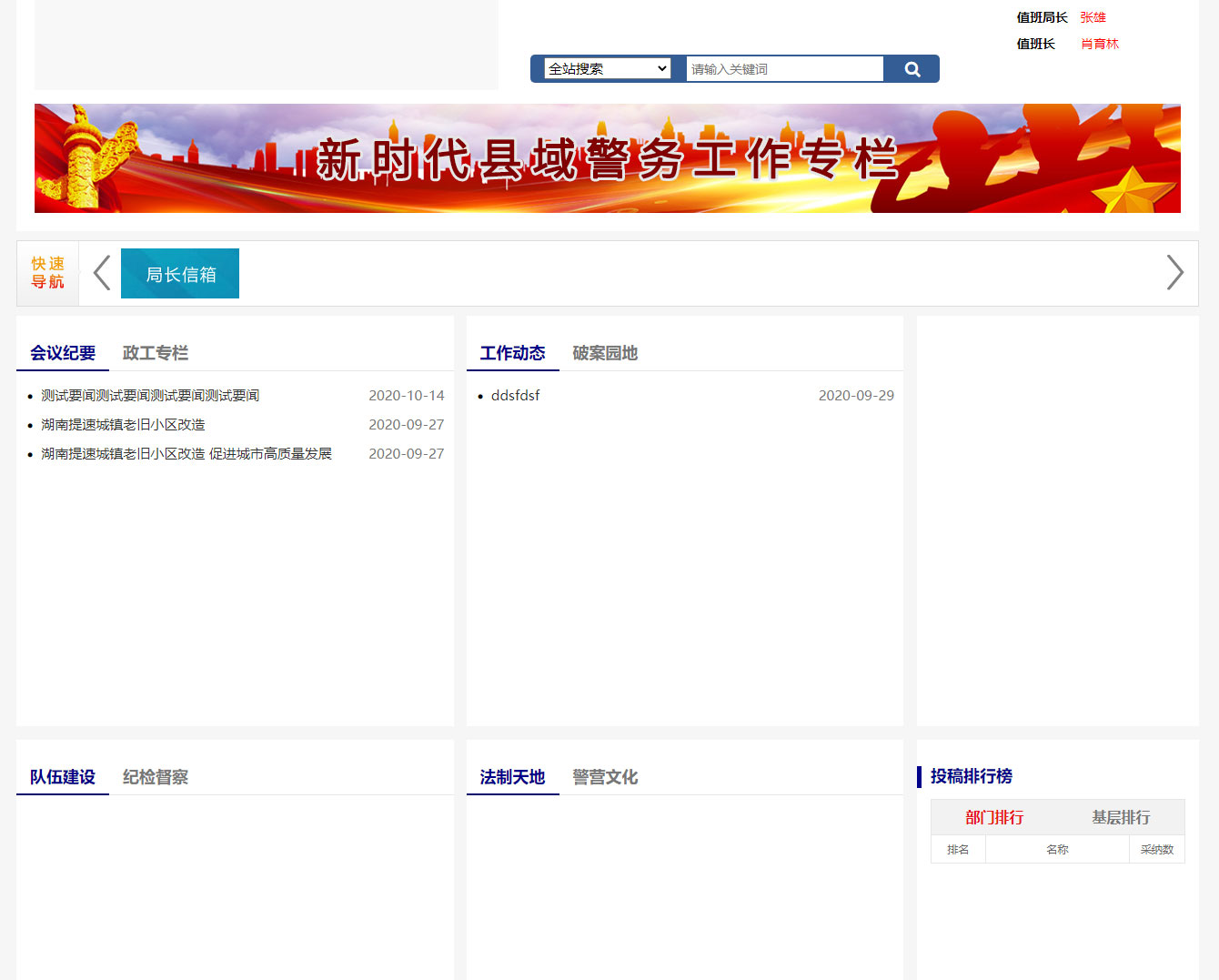Open the ddsfdsf news item

tap(515, 396)
